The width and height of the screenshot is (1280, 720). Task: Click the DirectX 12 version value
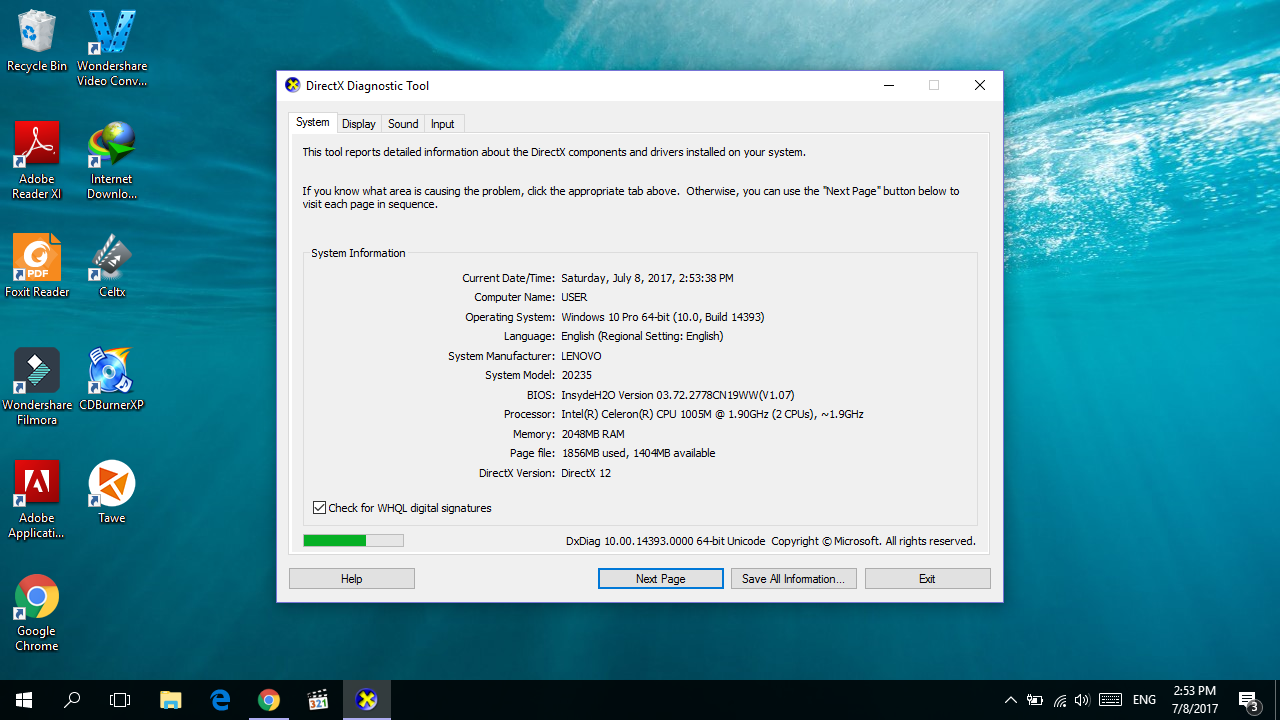[x=586, y=473]
